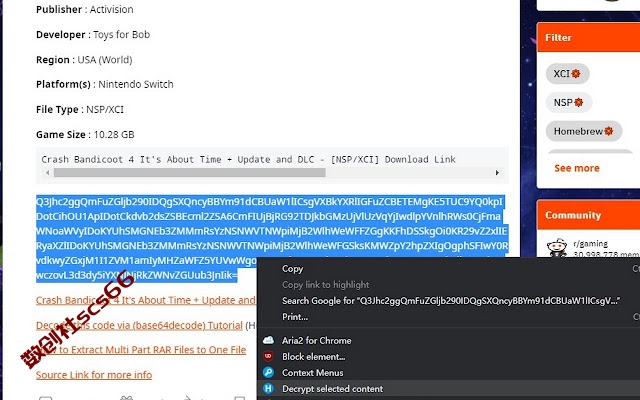Click See more under Filter
Screen dimensions: 640x400
click(x=577, y=168)
